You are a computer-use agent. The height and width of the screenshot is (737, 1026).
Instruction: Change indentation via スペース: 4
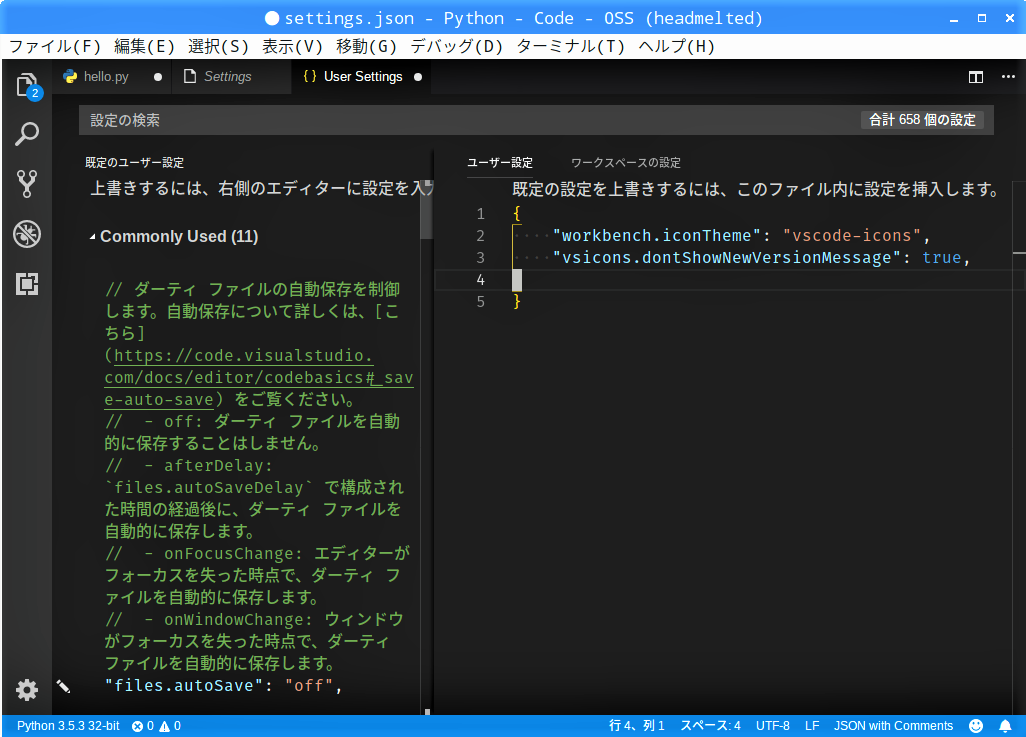[710, 726]
